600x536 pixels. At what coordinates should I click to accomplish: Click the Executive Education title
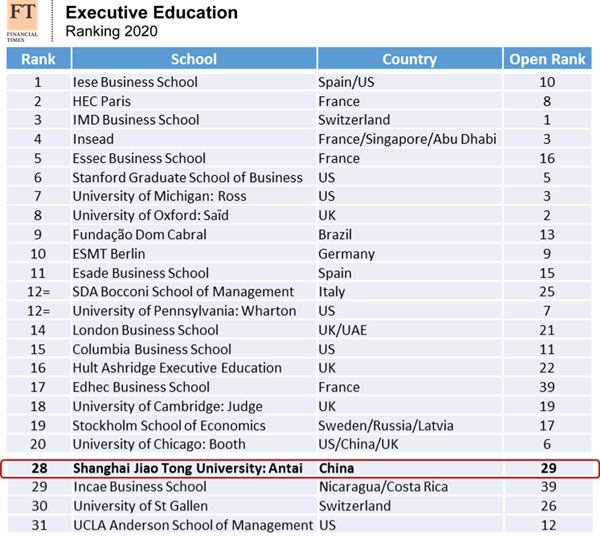click(152, 13)
